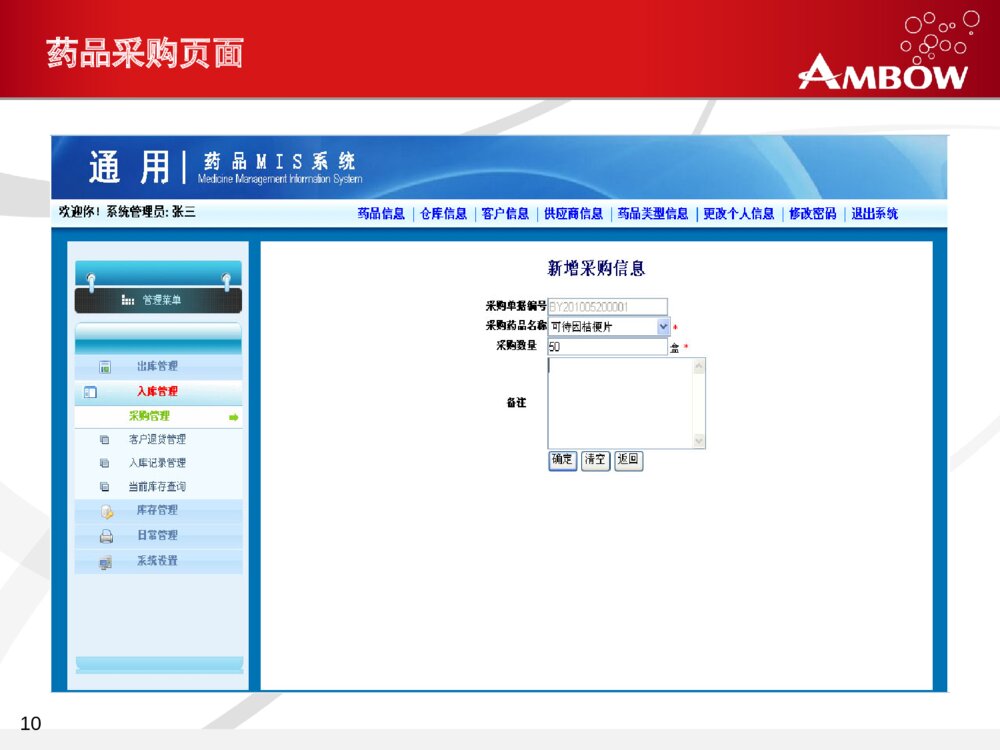The image size is (1000, 750).
Task: Focus the 采购数量 input field
Action: tap(608, 346)
